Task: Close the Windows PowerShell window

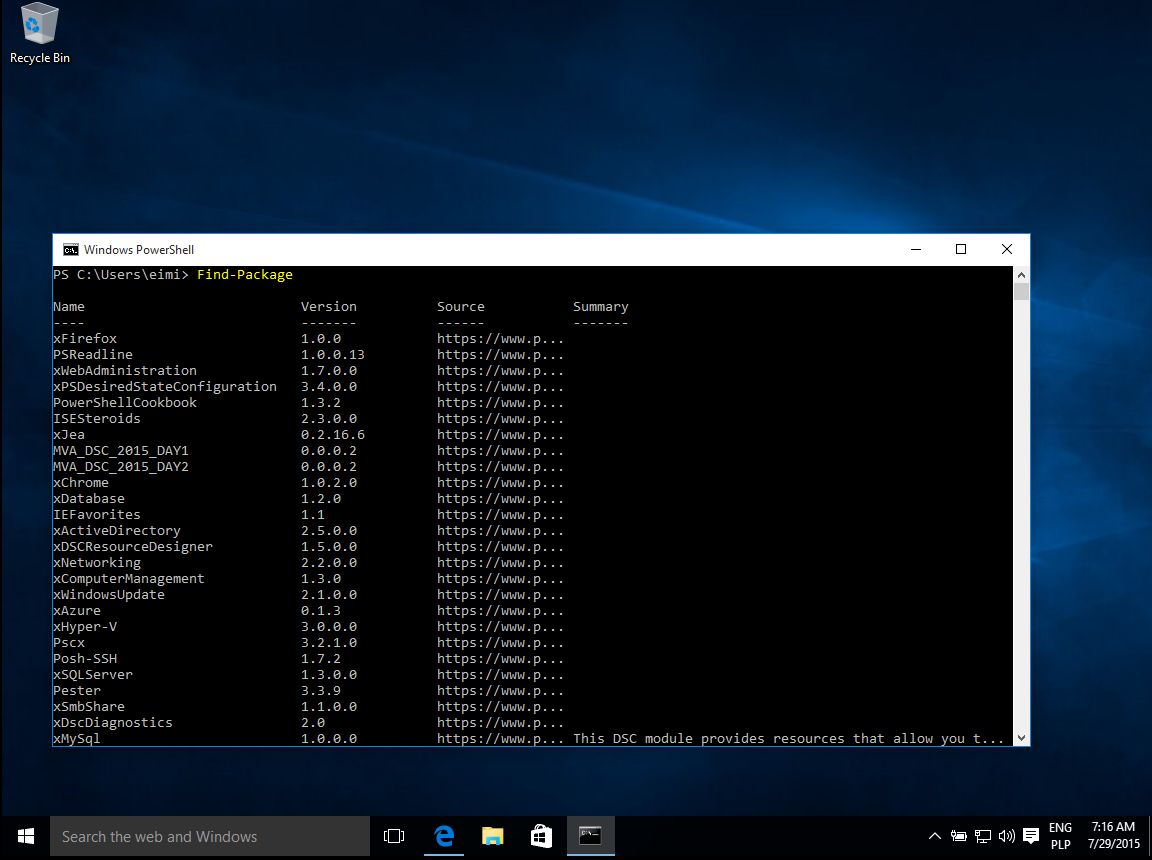Action: coord(1007,250)
